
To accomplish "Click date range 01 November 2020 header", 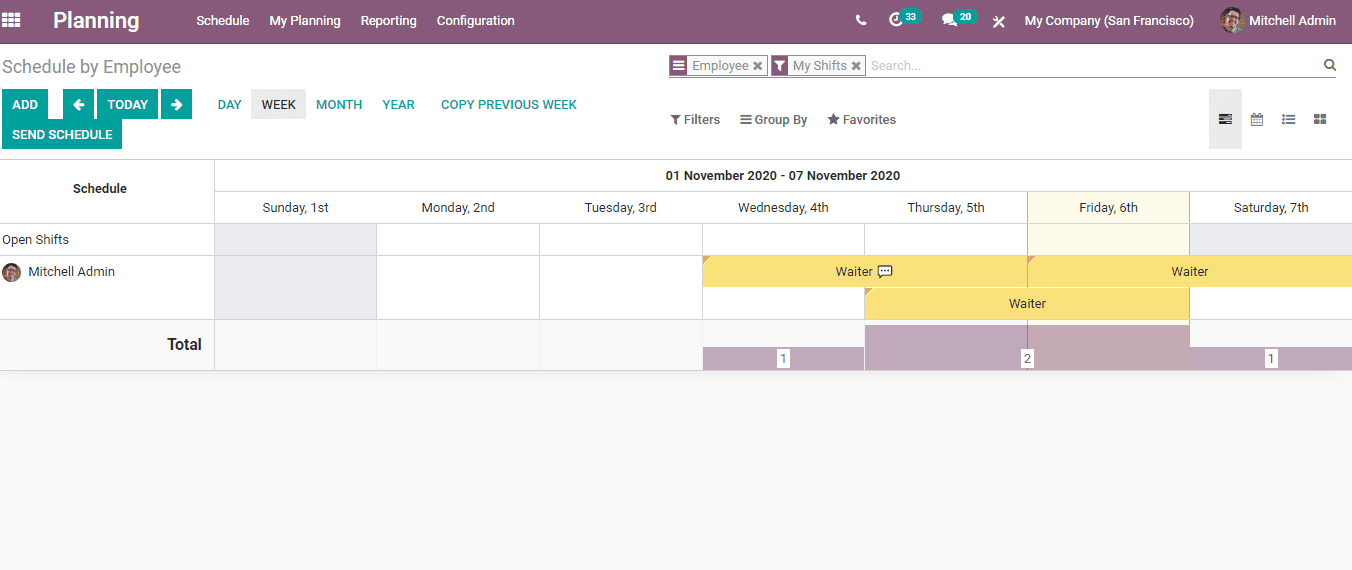I will tap(783, 176).
